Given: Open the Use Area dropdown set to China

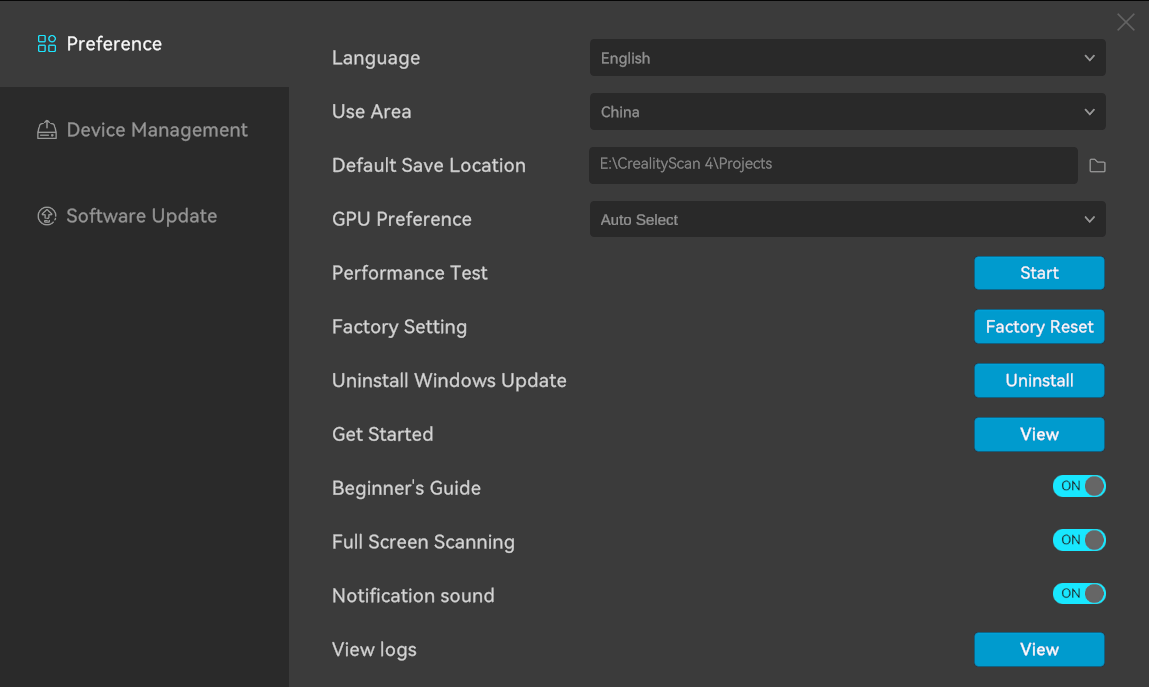Looking at the screenshot, I should [847, 112].
